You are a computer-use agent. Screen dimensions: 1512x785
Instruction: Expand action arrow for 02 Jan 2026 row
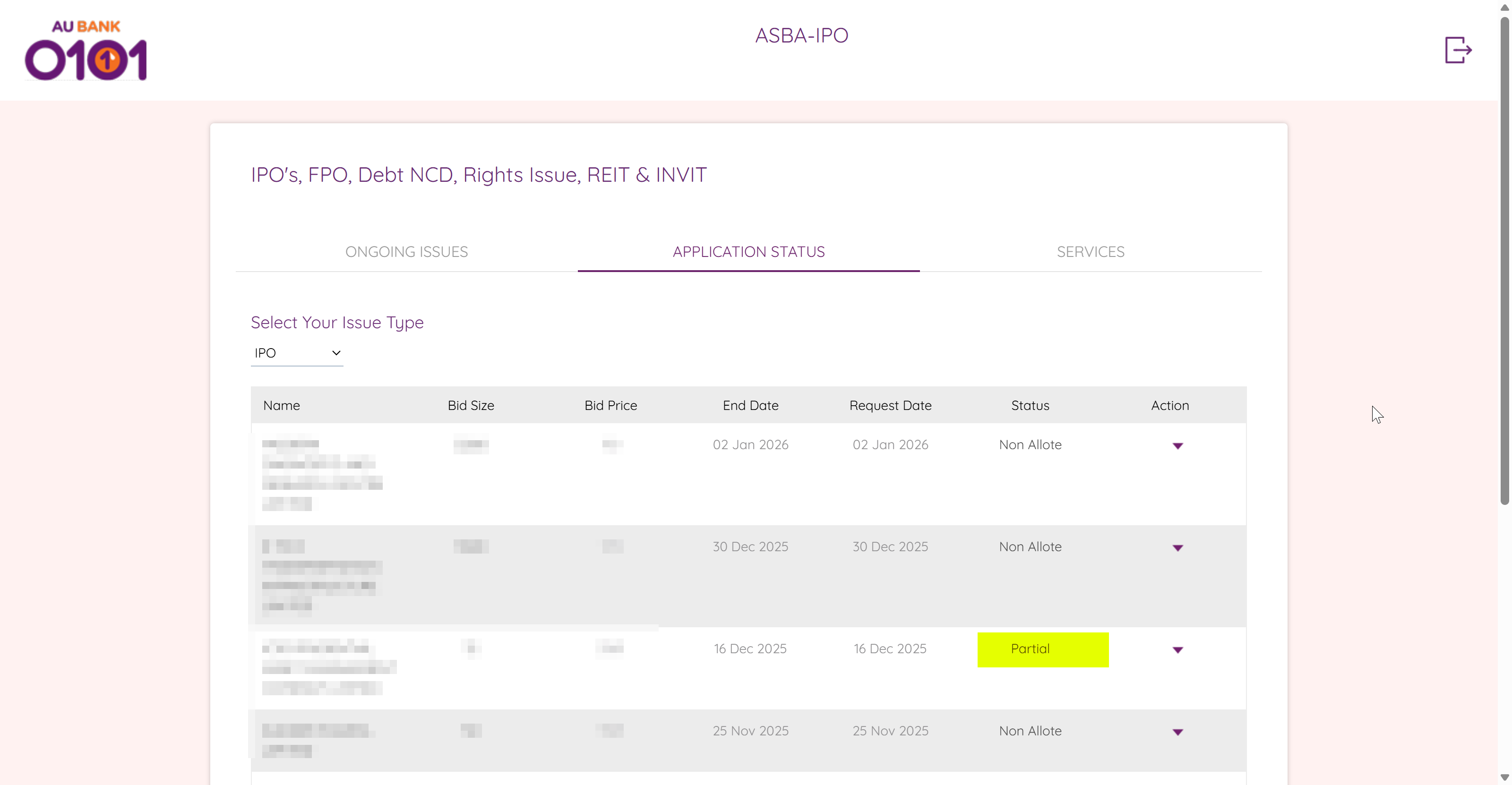click(x=1177, y=446)
